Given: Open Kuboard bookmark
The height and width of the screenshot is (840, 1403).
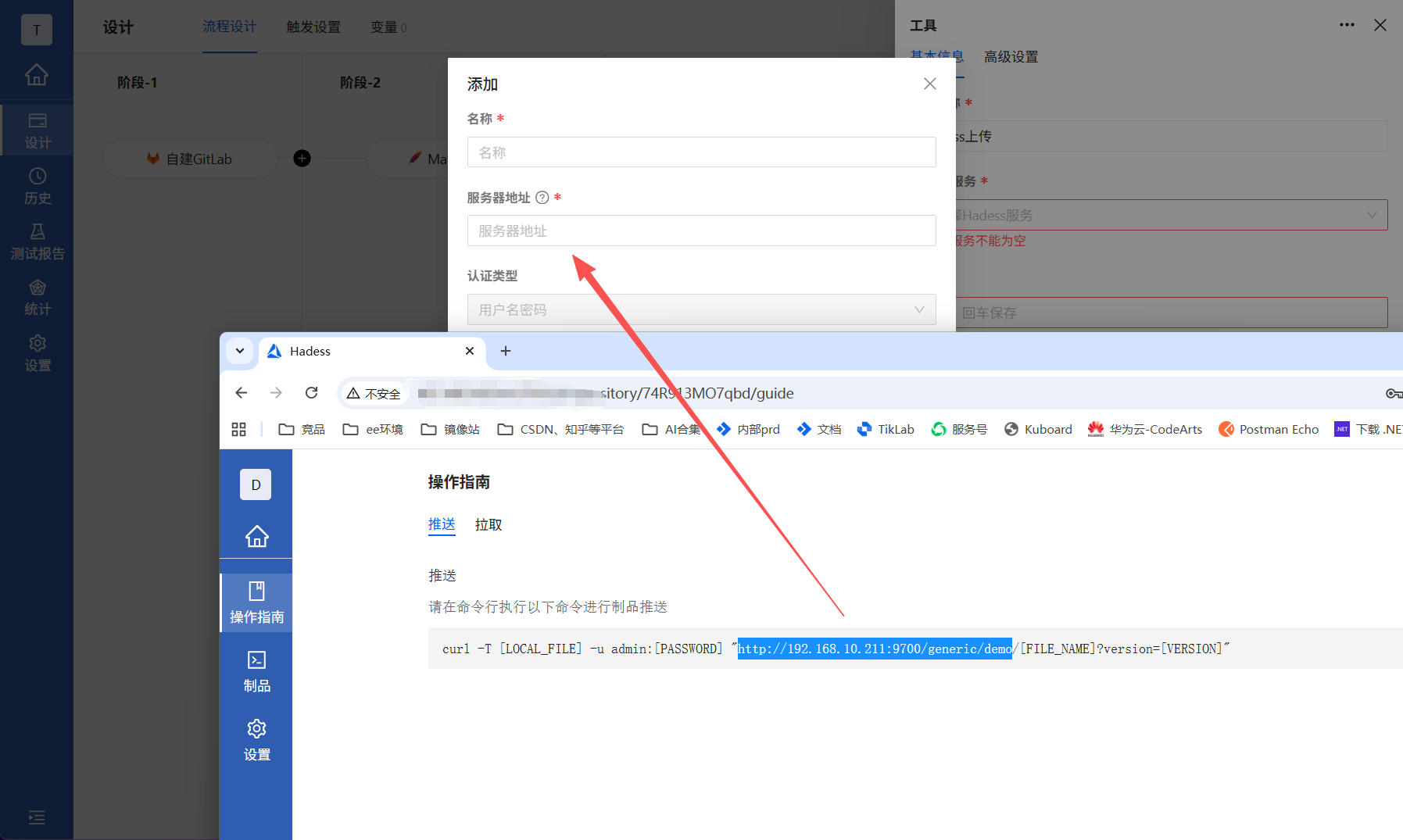Looking at the screenshot, I should click(1038, 429).
